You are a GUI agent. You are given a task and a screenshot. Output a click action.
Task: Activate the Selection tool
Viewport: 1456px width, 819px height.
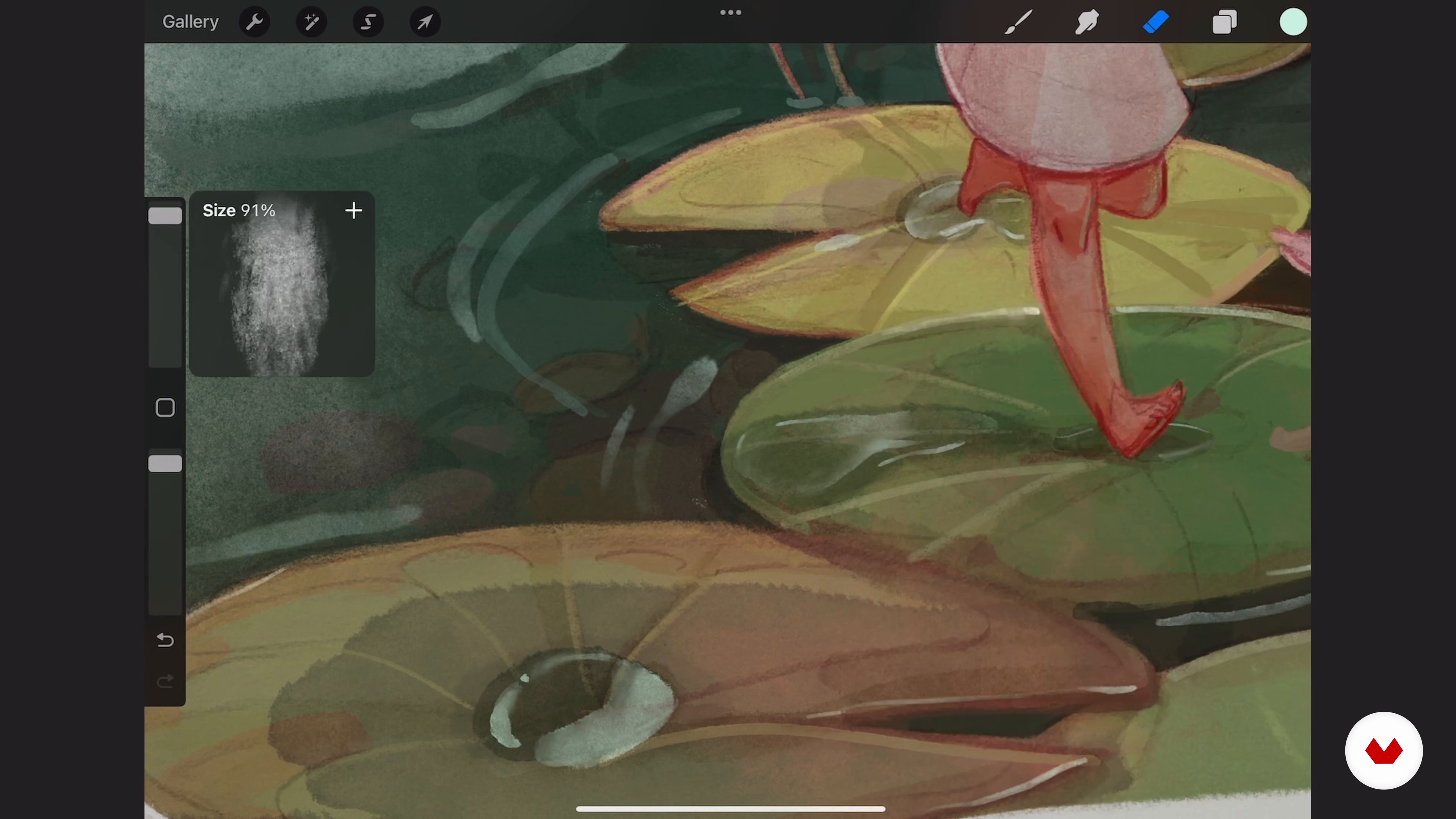pyautogui.click(x=369, y=22)
